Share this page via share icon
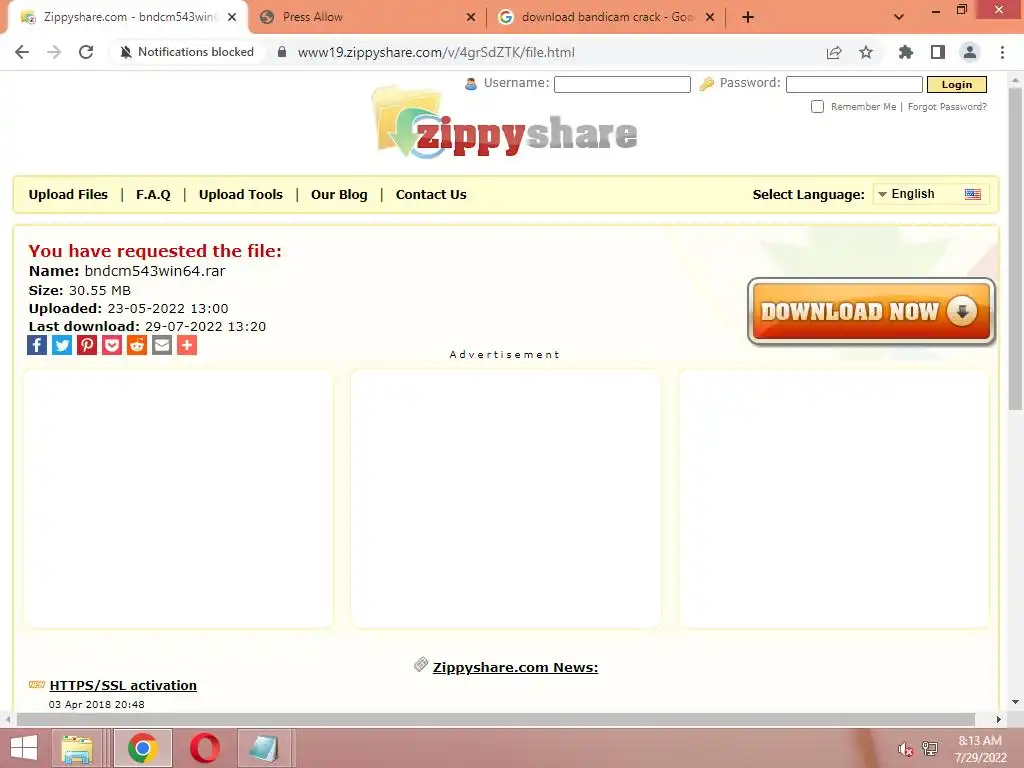Viewport: 1024px width, 768px height. point(834,52)
